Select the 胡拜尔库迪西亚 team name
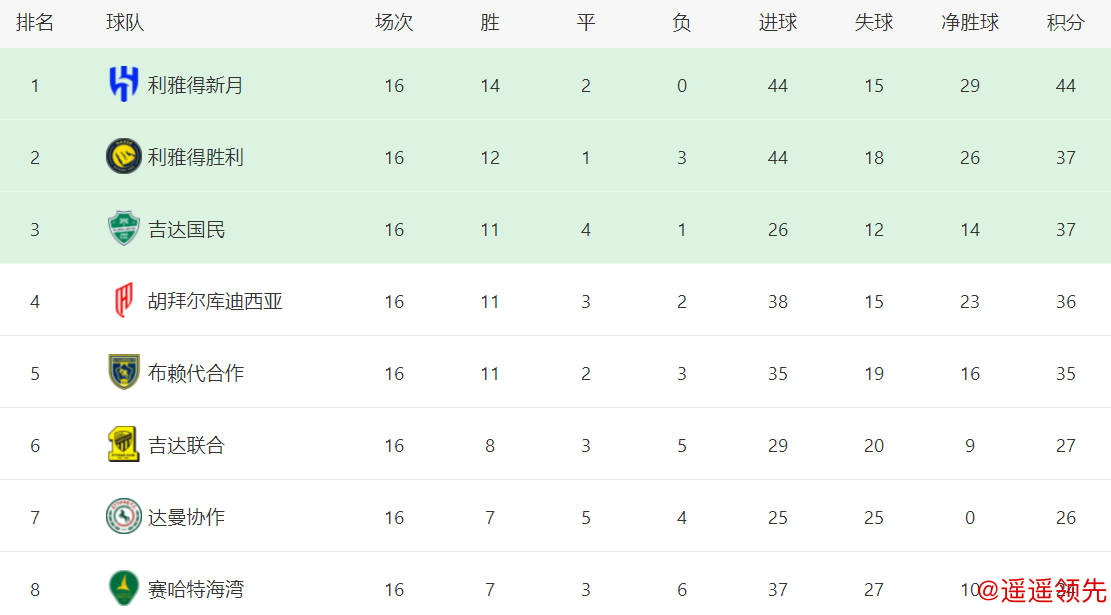This screenshot has height=615, width=1111. click(215, 302)
